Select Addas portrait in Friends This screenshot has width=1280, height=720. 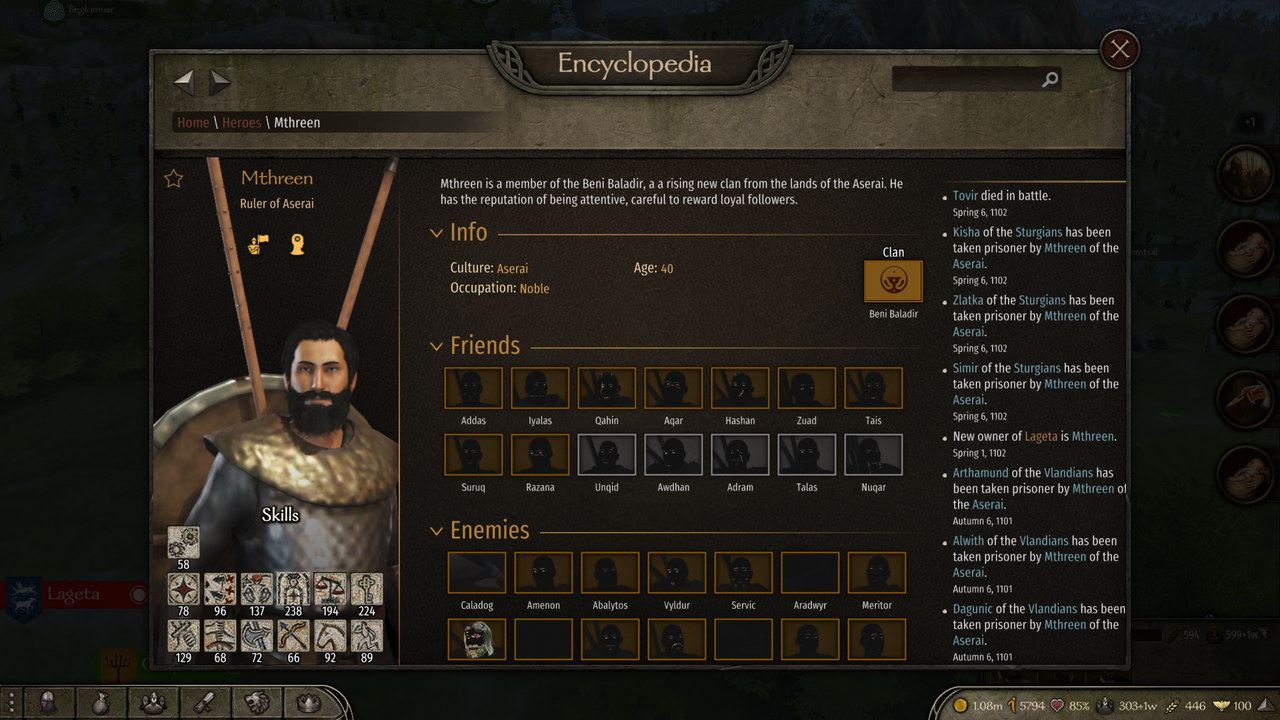(x=473, y=388)
